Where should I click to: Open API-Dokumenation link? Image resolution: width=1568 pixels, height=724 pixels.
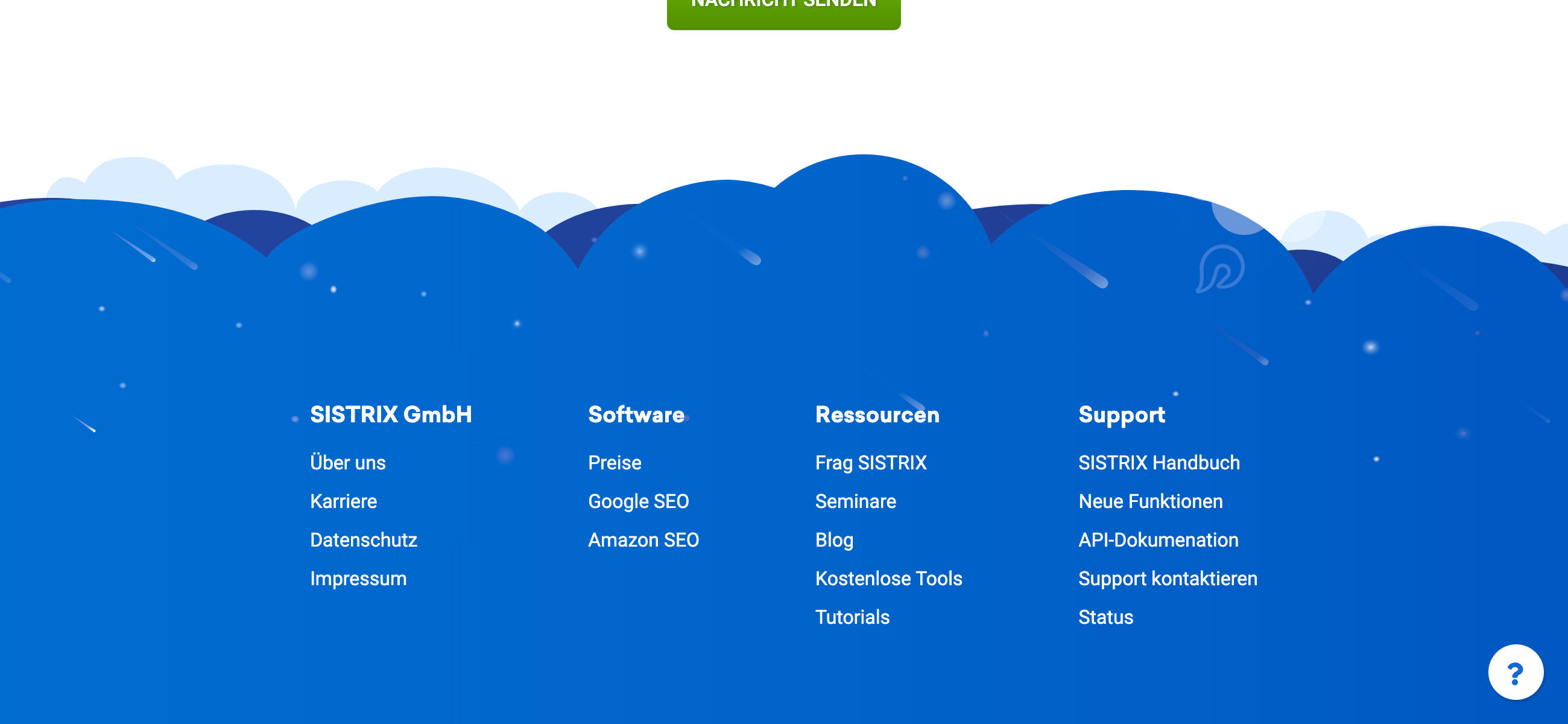pyautogui.click(x=1159, y=540)
